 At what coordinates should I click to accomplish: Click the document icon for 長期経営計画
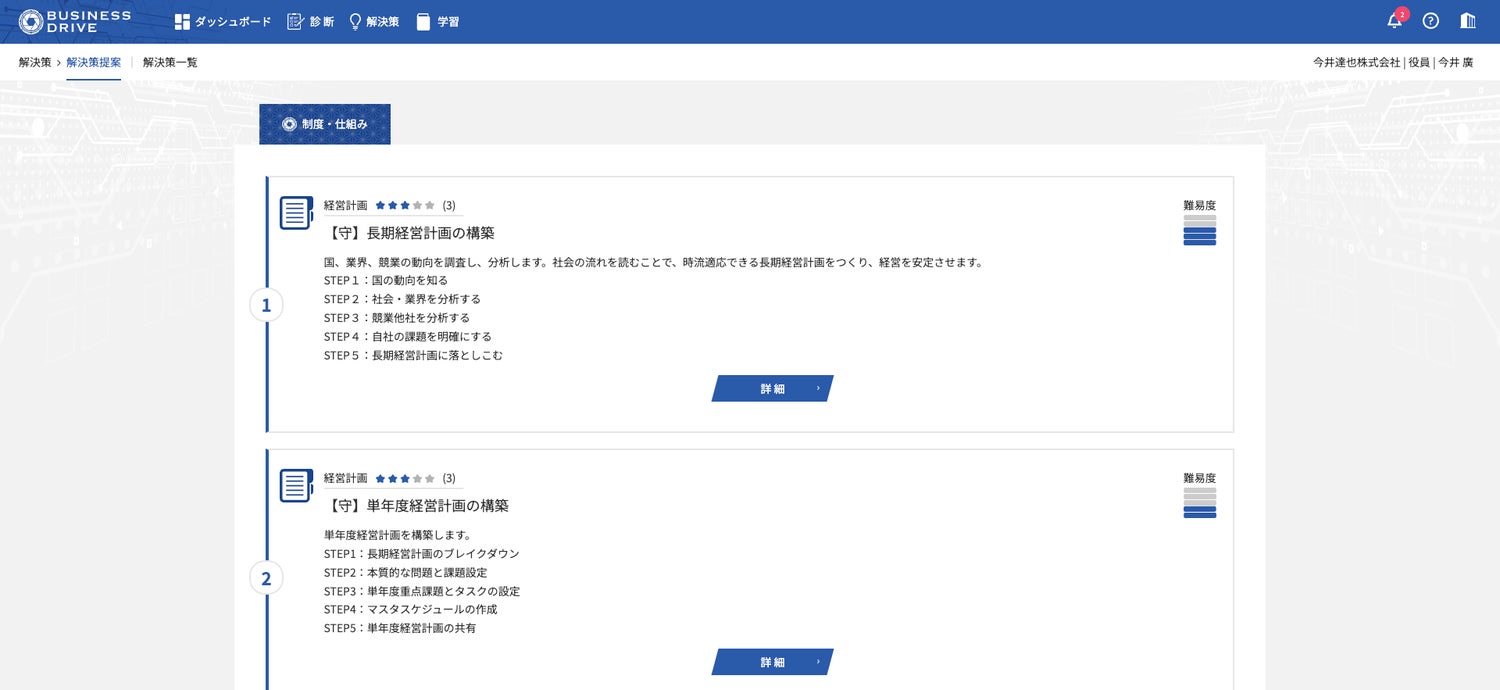point(296,213)
